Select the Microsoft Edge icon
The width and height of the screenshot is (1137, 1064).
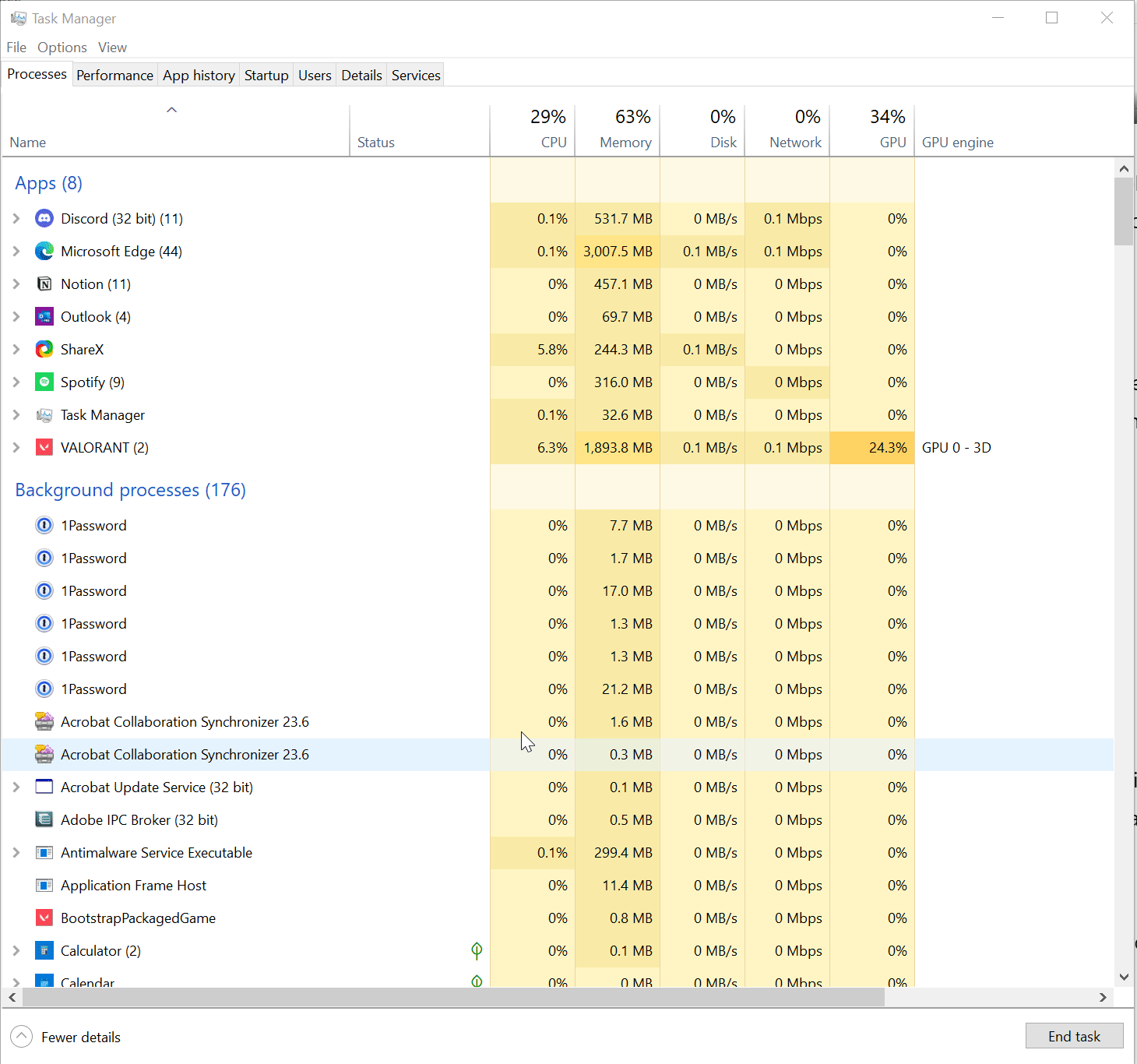tap(44, 252)
